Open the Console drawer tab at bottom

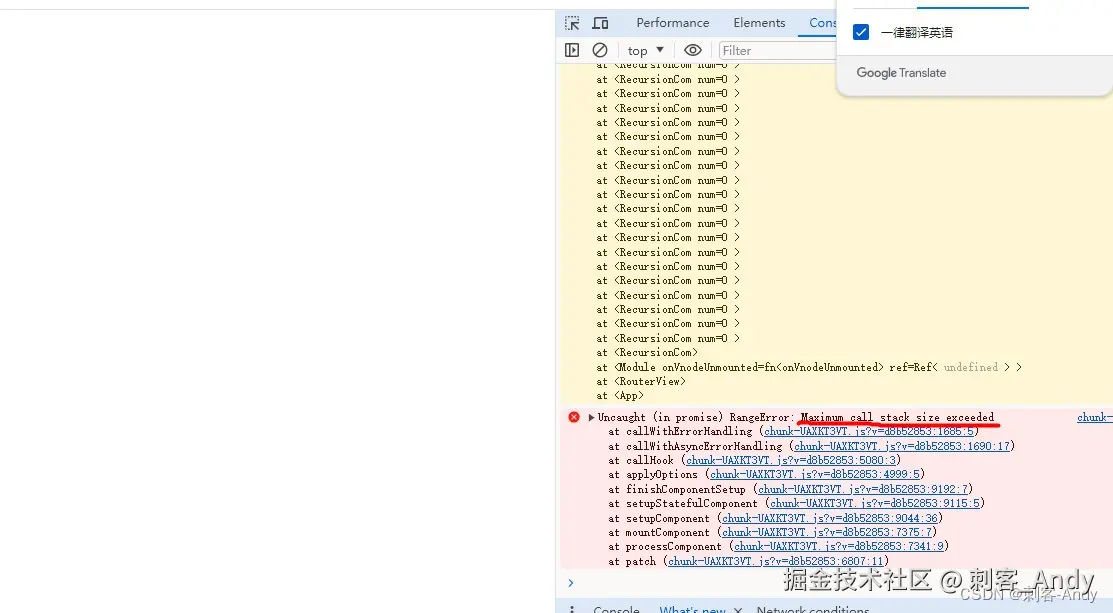click(x=616, y=609)
